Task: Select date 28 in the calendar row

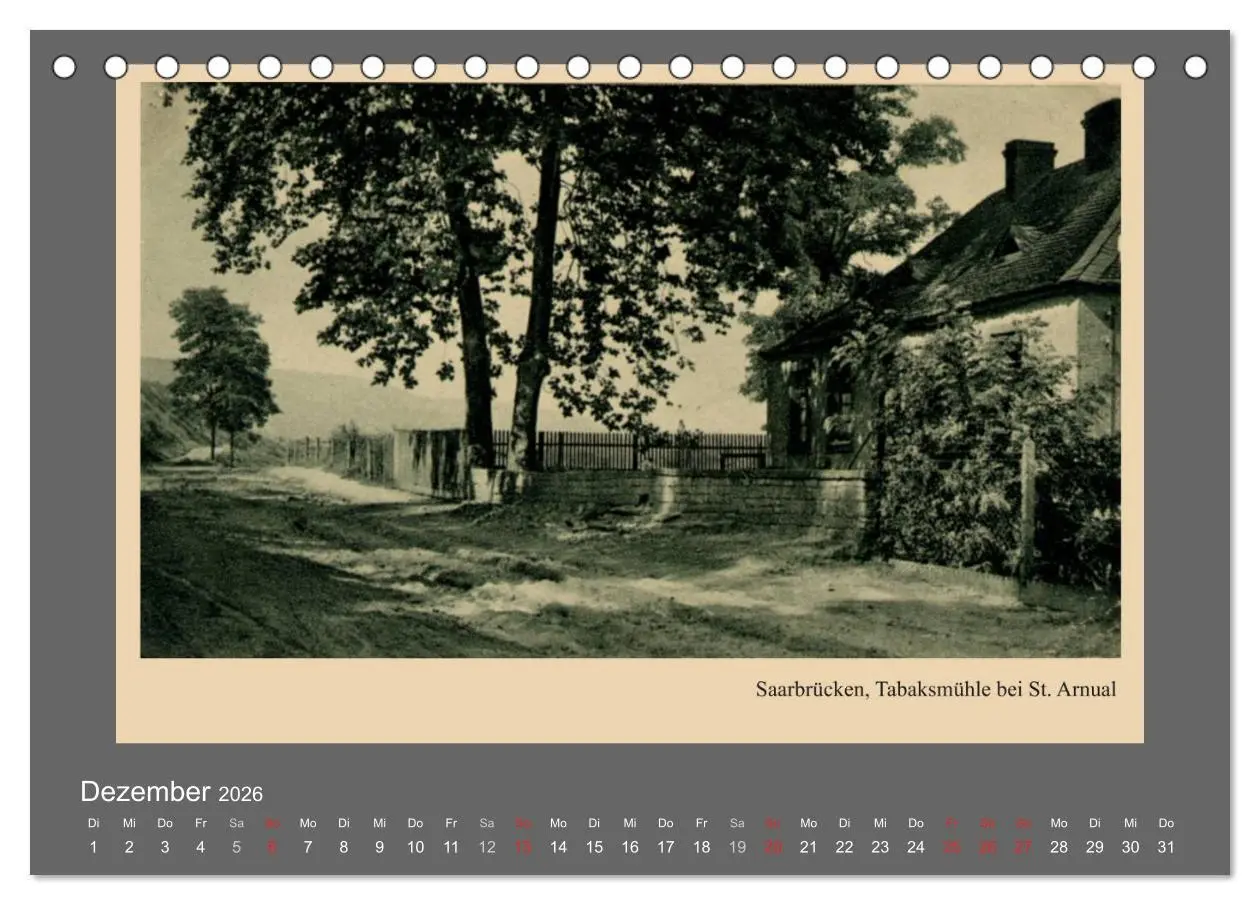Action: tap(1059, 847)
